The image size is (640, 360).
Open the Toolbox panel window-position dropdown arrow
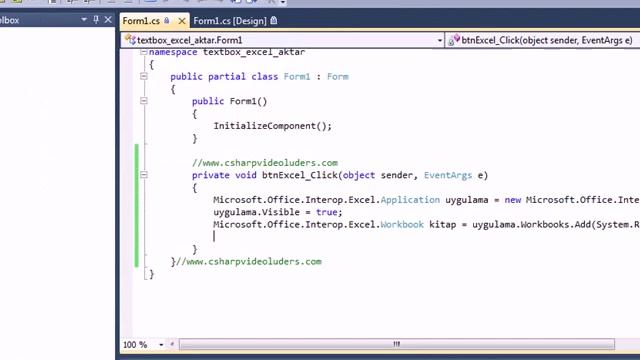pos(84,20)
